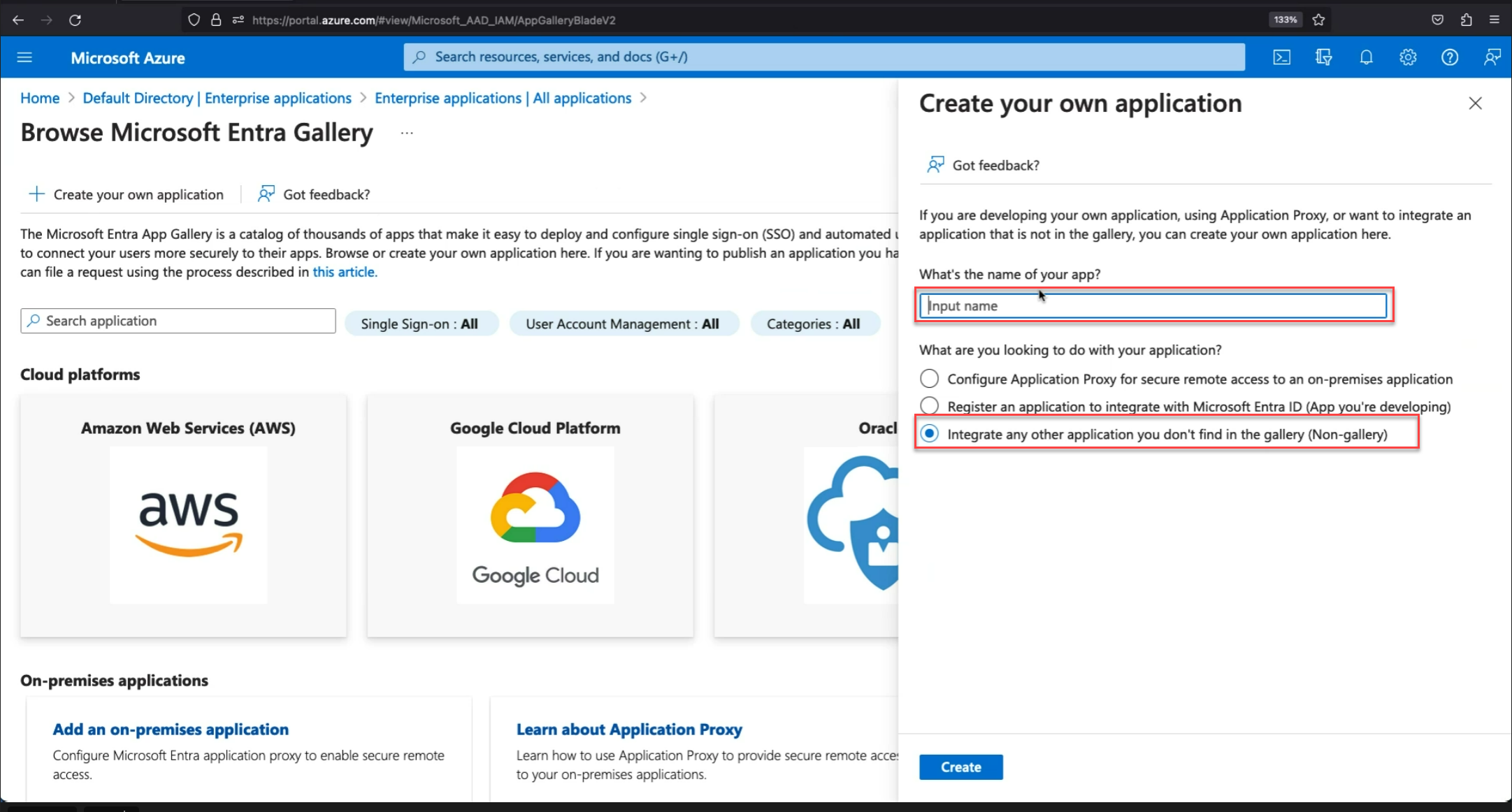Open the directories and subscriptions filter
The height and width of the screenshot is (812, 1512).
(1324, 57)
